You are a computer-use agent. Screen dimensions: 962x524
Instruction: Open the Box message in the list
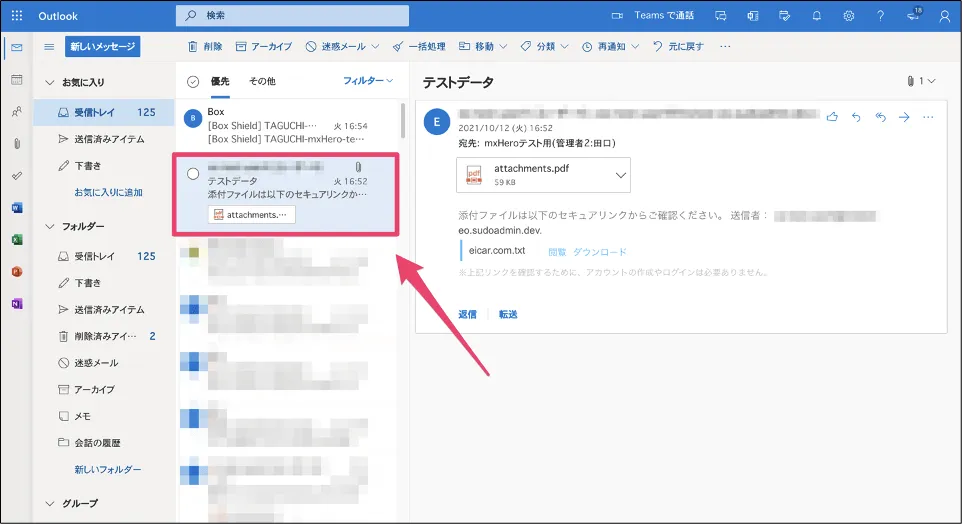(x=287, y=125)
